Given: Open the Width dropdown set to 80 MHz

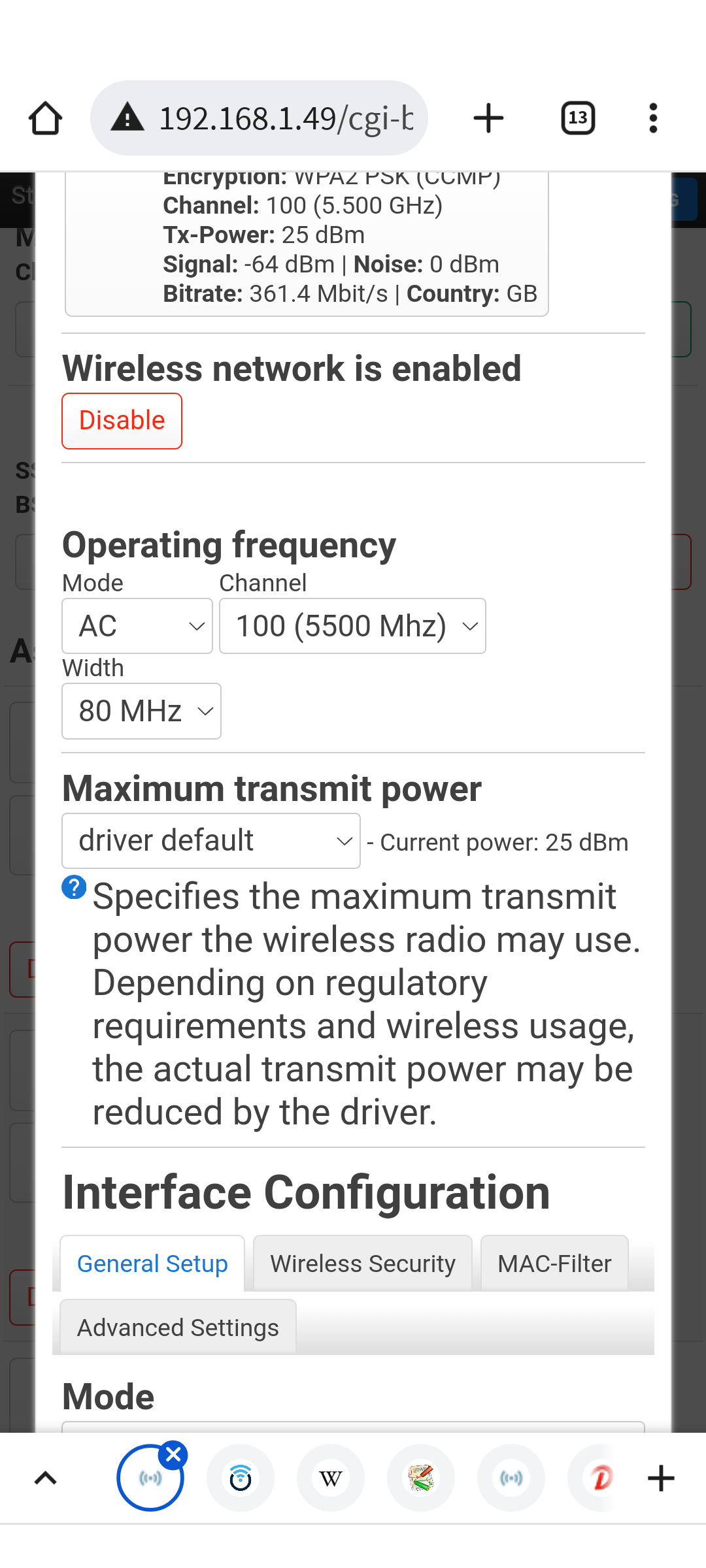Looking at the screenshot, I should (141, 711).
